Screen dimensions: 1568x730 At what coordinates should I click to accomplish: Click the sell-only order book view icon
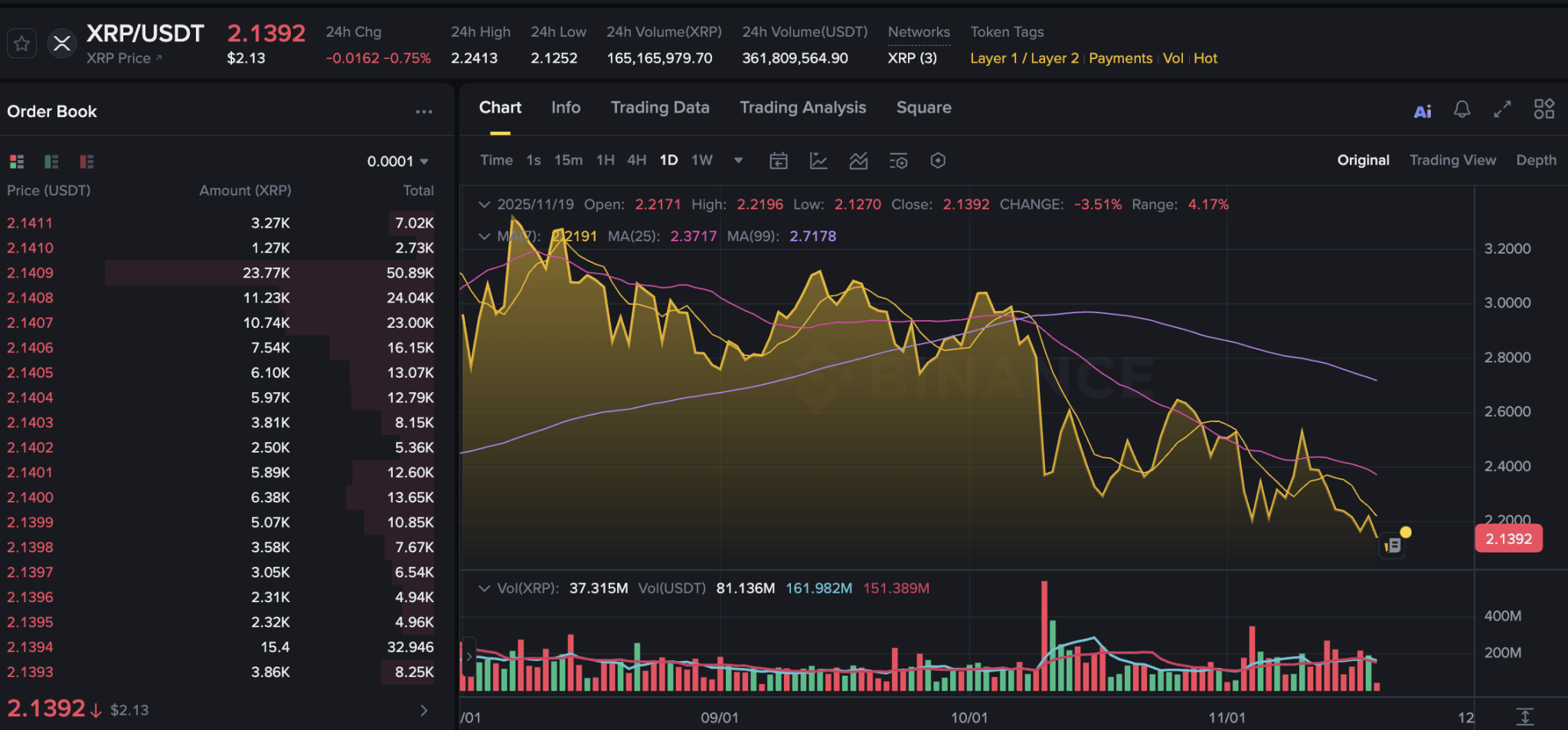coord(86,162)
